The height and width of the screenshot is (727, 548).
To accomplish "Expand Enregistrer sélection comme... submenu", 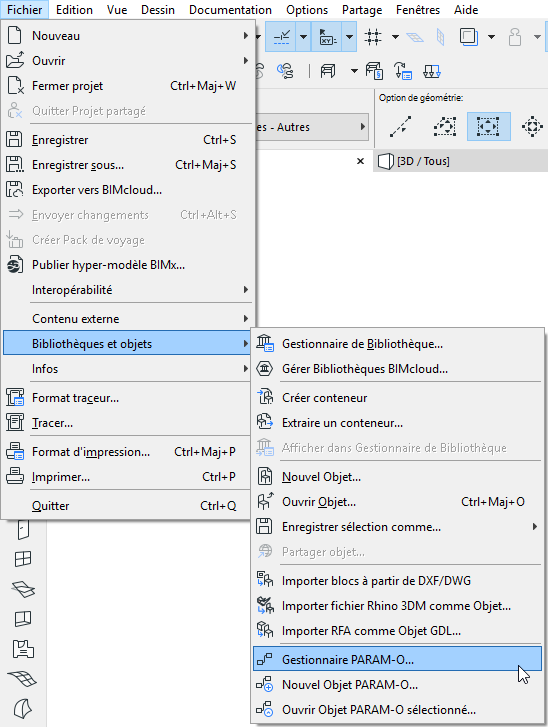I will coord(397,527).
